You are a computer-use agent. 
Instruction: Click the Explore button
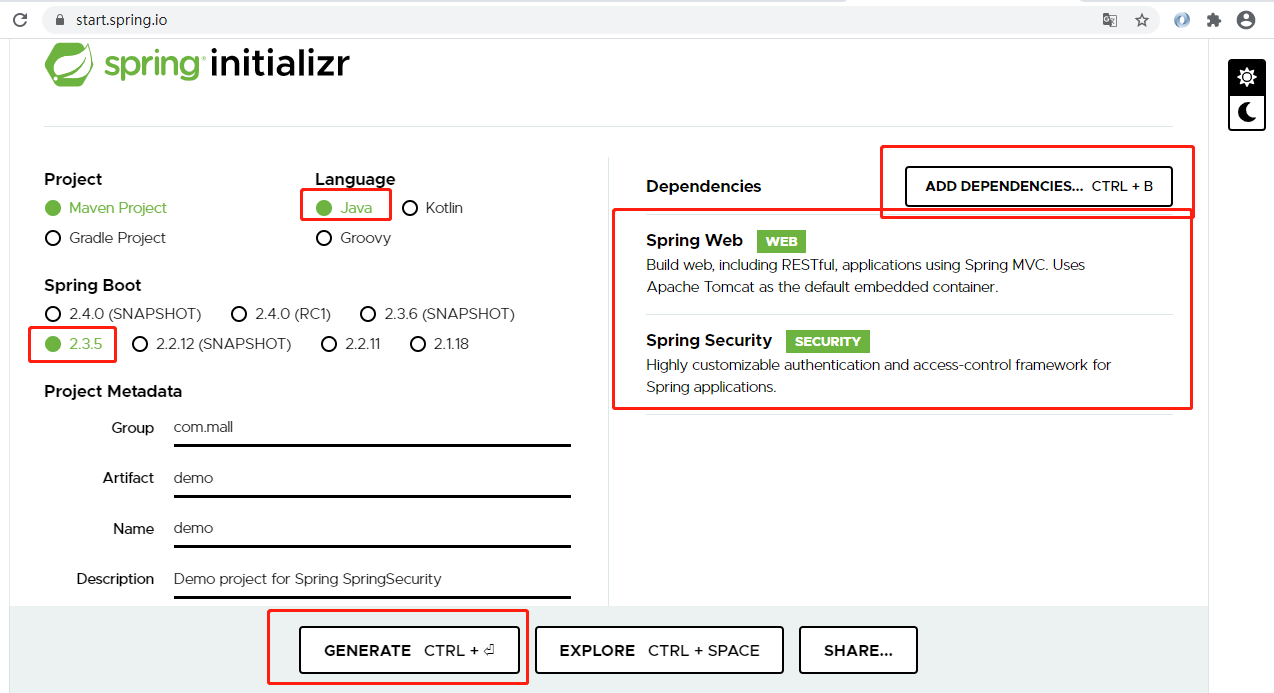(x=659, y=651)
